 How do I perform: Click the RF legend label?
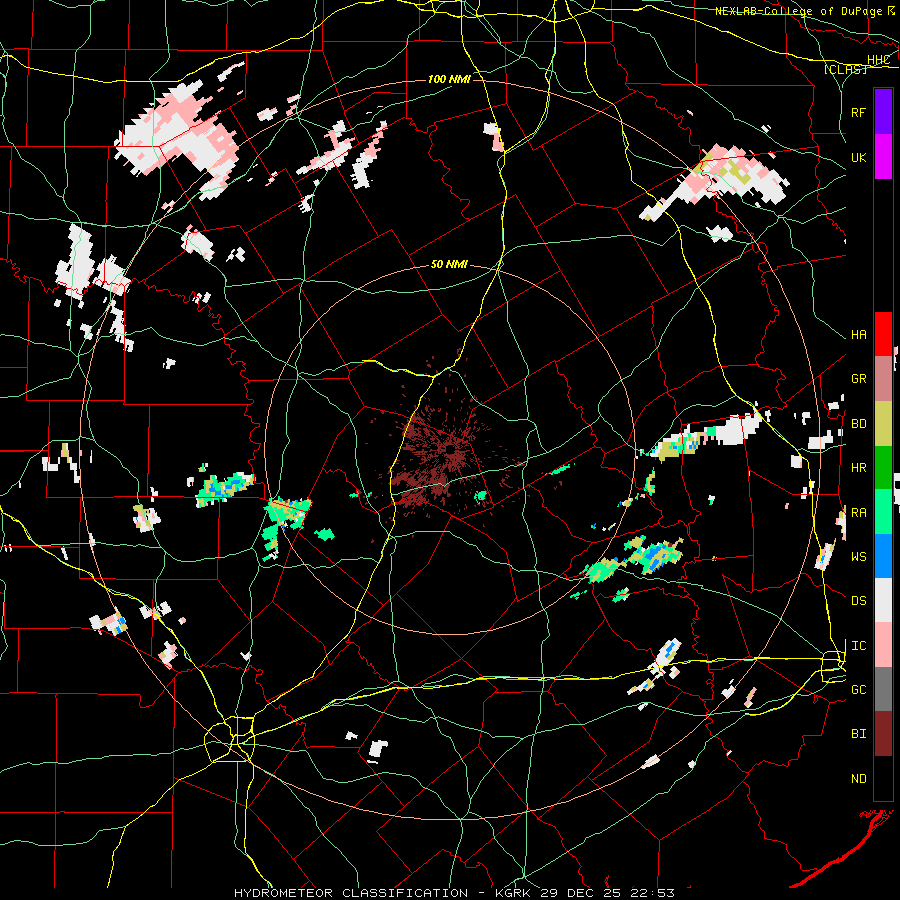pos(859,112)
